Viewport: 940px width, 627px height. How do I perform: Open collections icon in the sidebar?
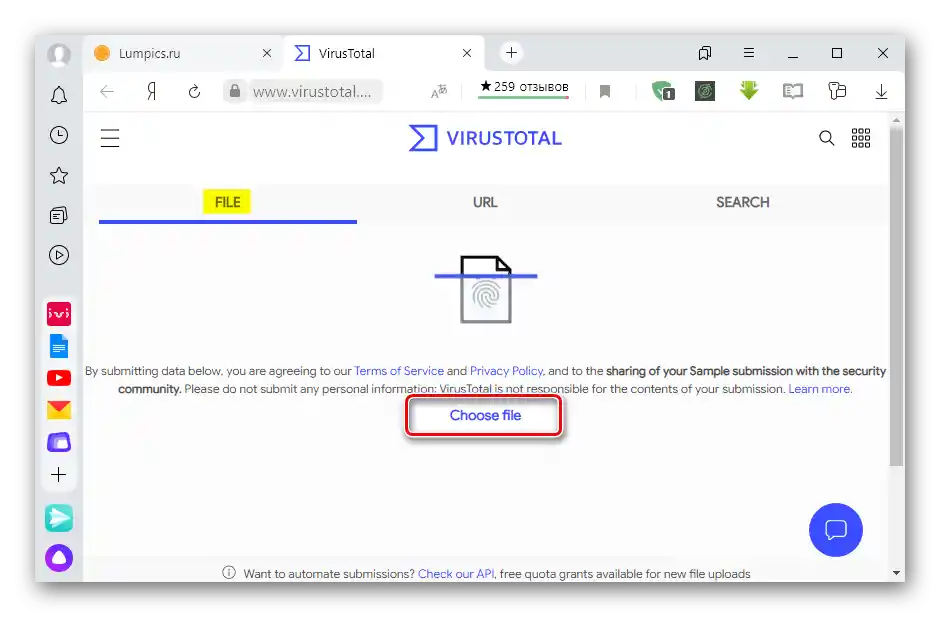(59, 215)
